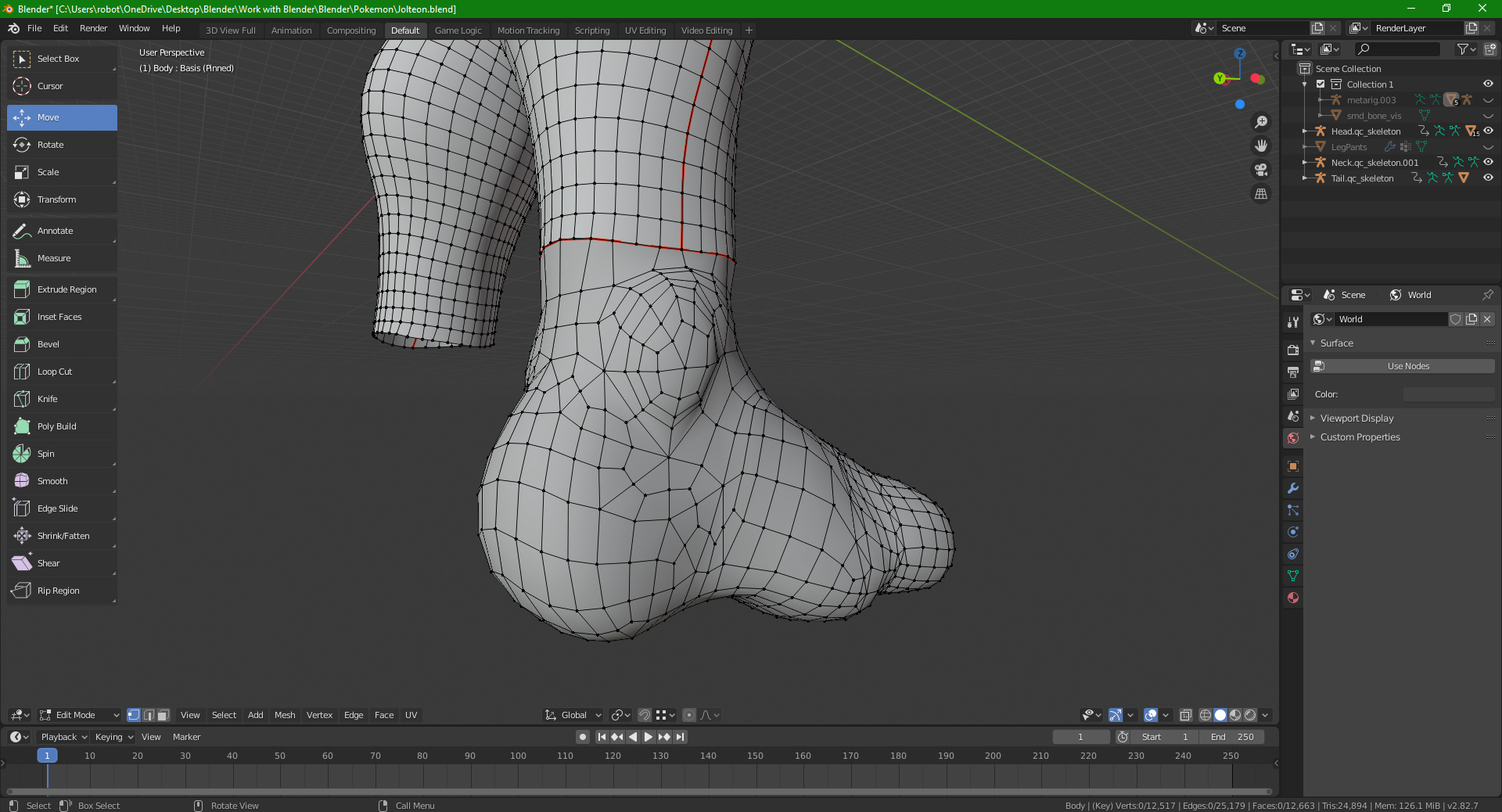The width and height of the screenshot is (1502, 812).
Task: Collapse the Surface panel
Action: (1336, 343)
